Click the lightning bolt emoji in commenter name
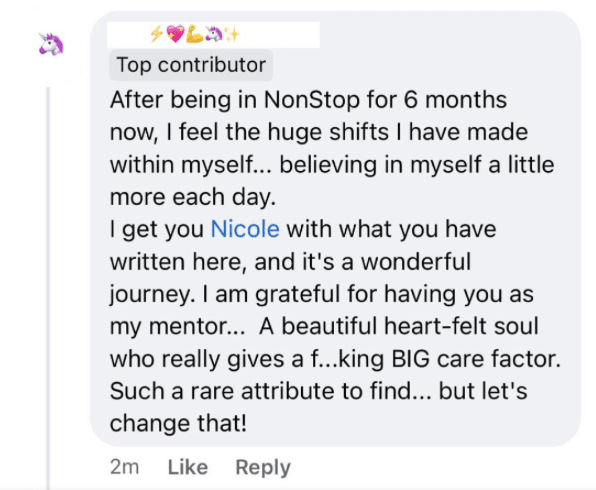Image resolution: width=596 pixels, height=490 pixels. [156, 34]
